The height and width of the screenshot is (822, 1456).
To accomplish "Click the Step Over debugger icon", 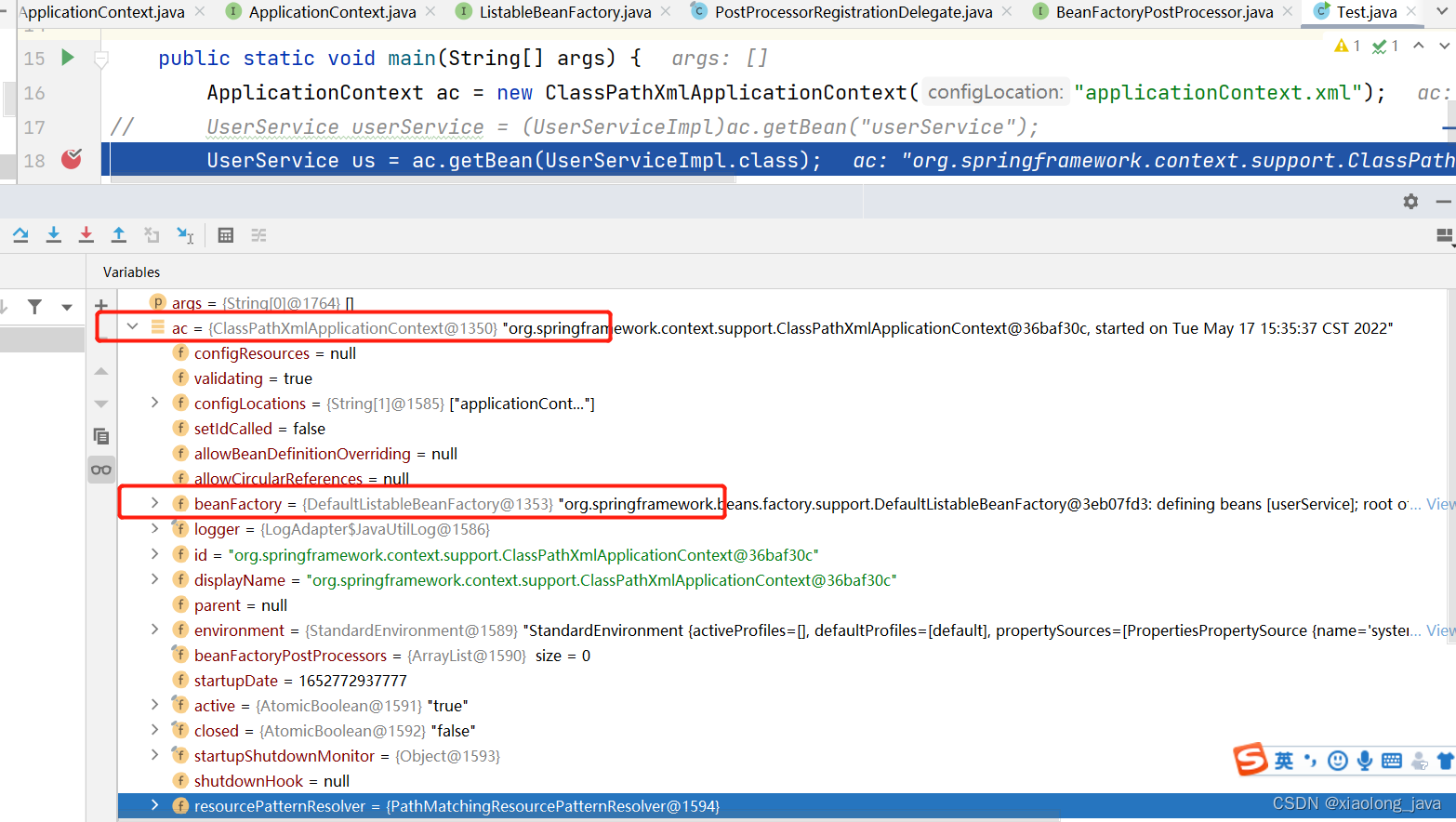I will 20,235.
